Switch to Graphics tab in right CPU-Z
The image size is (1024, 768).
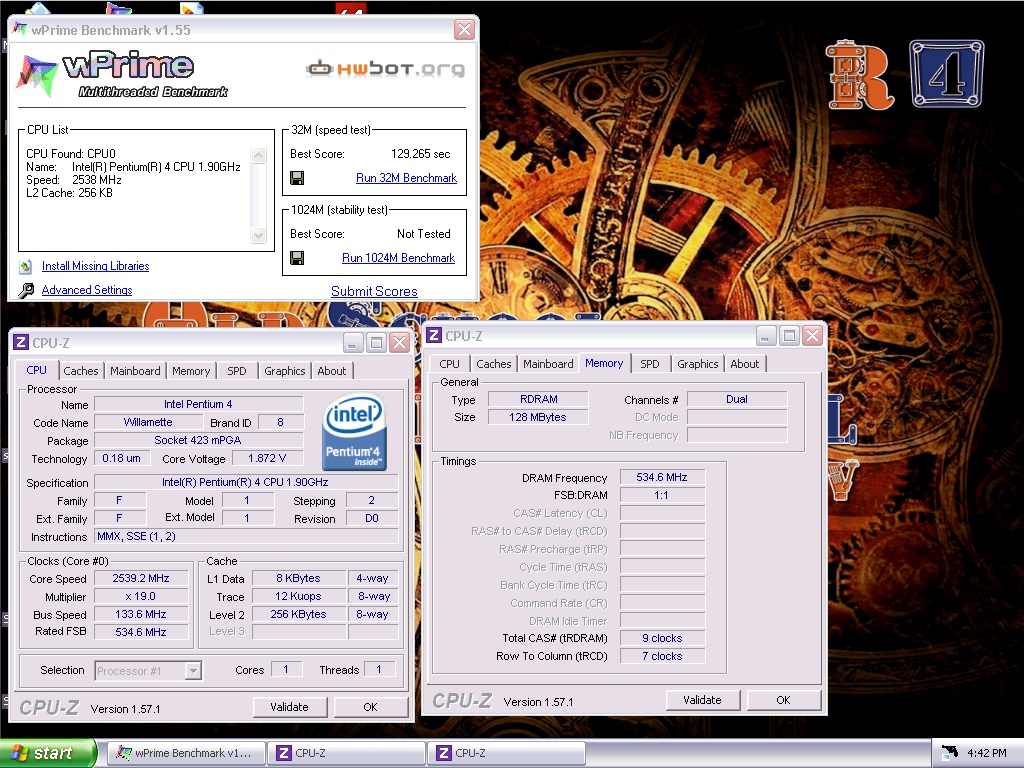697,364
